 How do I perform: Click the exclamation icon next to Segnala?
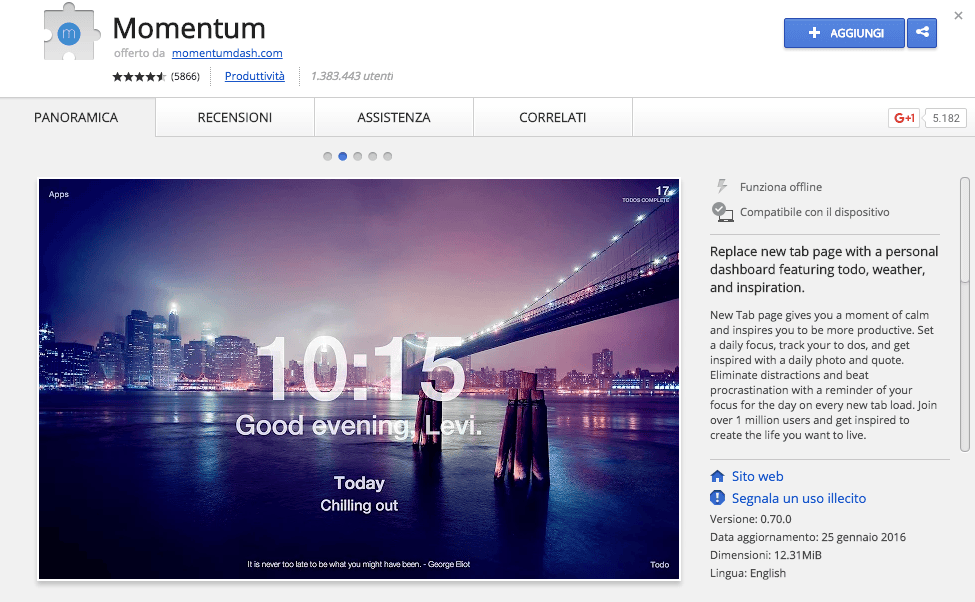[717, 497]
